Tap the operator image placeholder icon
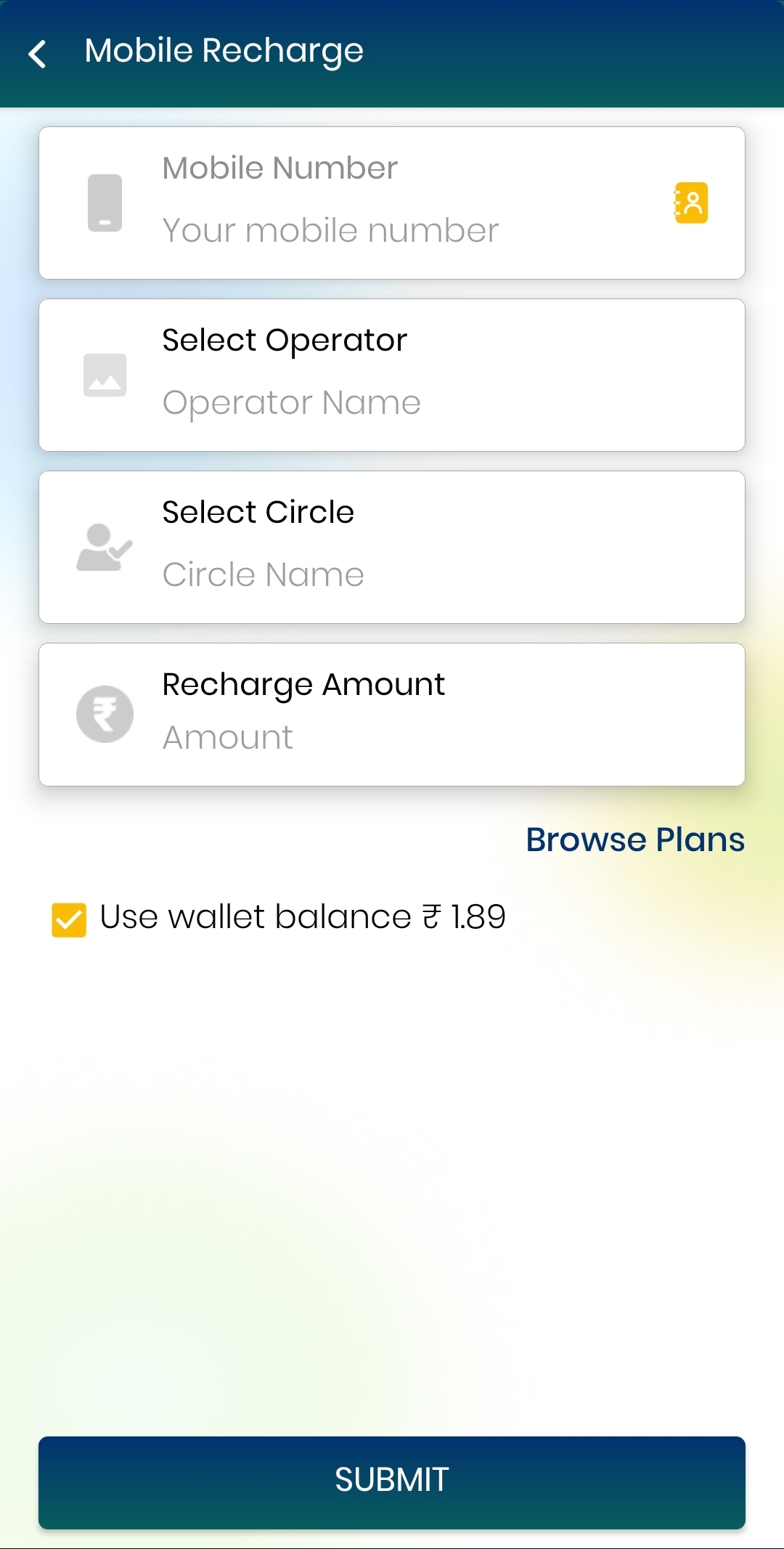The width and height of the screenshot is (784, 1549). pyautogui.click(x=105, y=375)
